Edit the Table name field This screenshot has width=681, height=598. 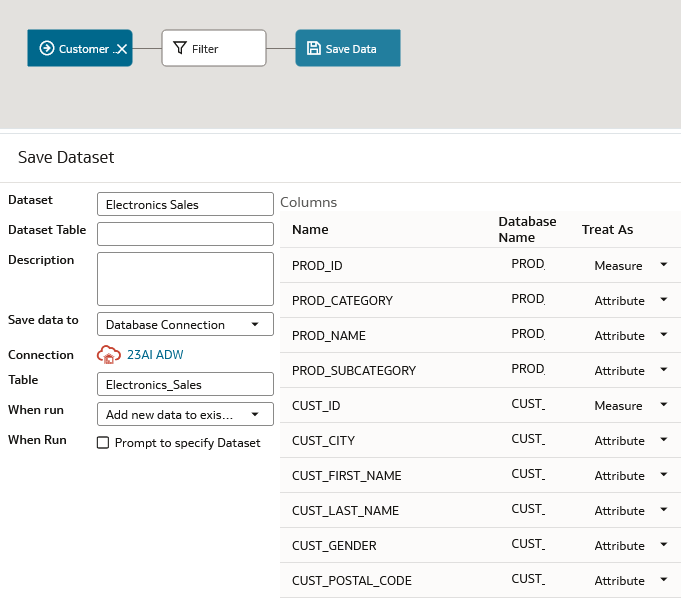185,384
